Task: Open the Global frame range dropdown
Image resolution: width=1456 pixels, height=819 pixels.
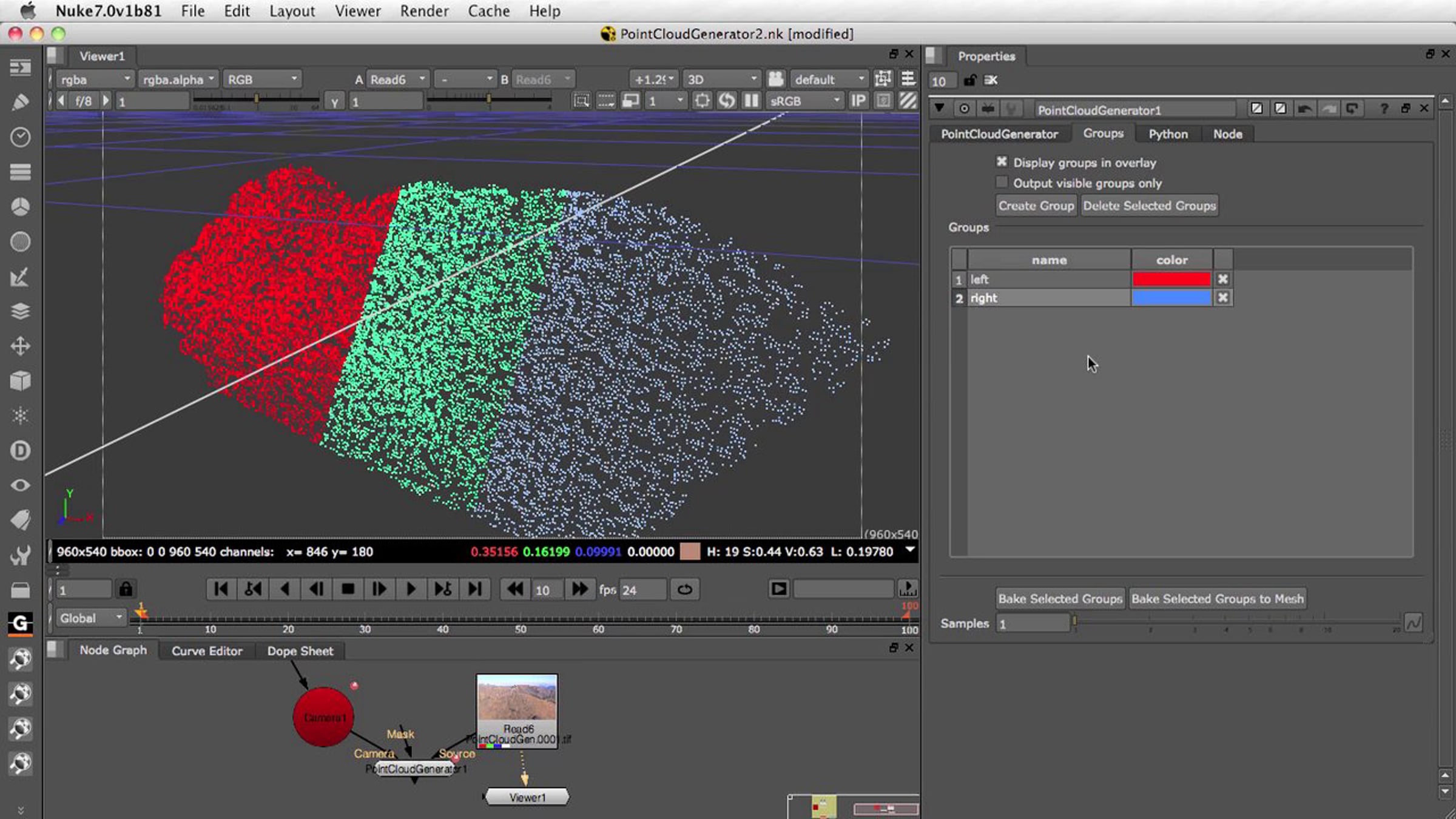Action: click(x=91, y=618)
